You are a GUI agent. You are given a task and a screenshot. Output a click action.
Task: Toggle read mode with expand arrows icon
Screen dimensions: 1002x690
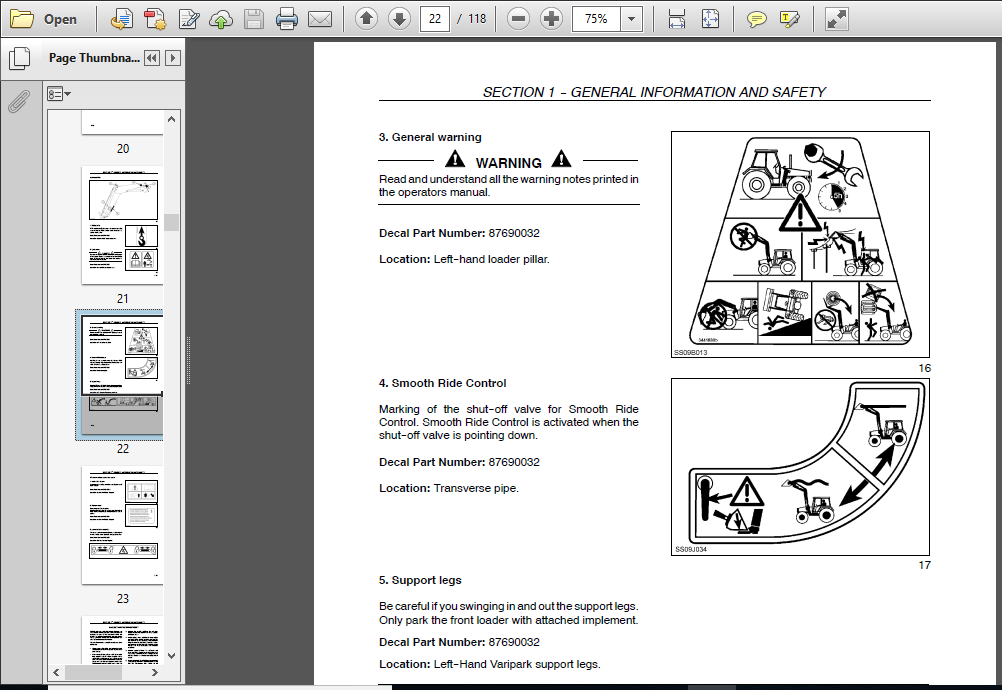click(836, 19)
